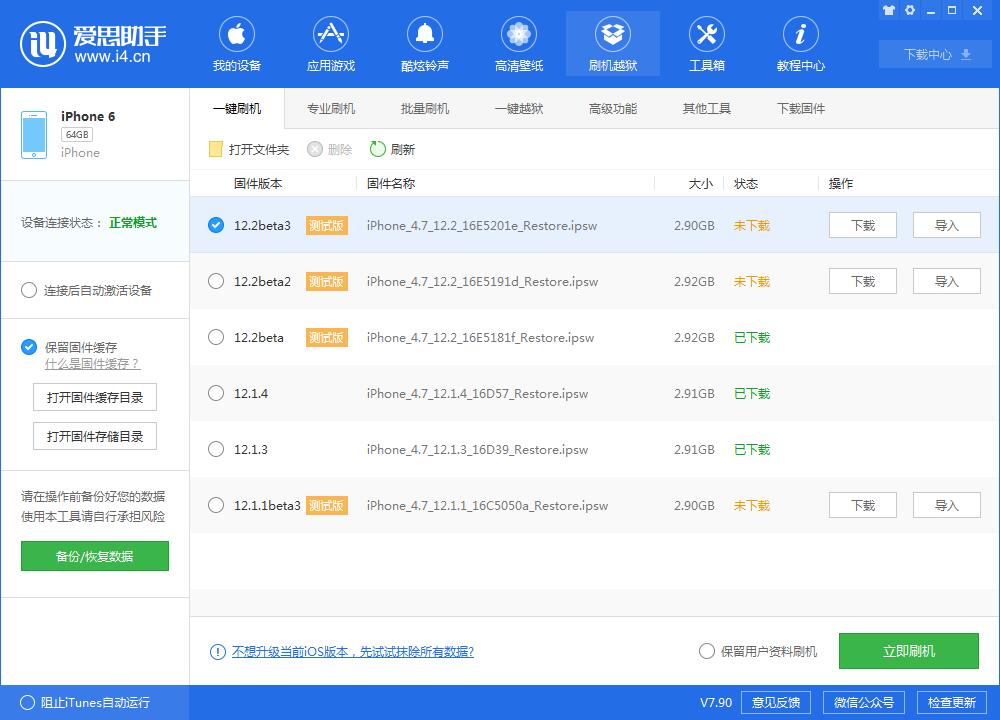Switch to the 一键越狱 tab

coord(519,108)
